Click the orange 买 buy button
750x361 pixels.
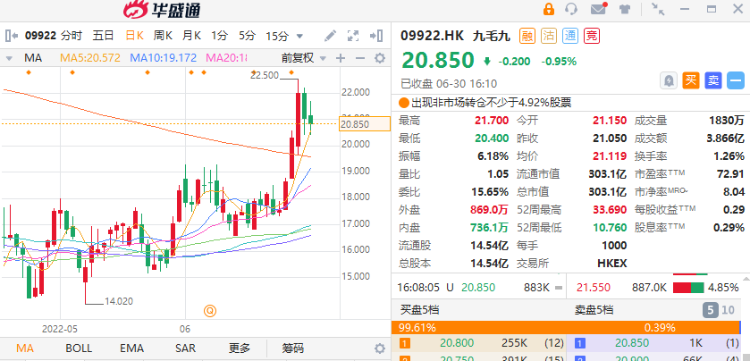(691, 80)
